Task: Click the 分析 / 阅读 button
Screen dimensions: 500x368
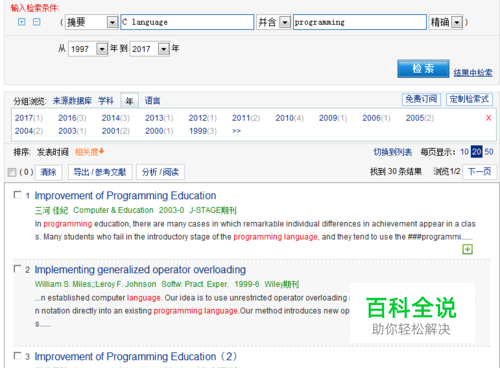Action: point(160,172)
